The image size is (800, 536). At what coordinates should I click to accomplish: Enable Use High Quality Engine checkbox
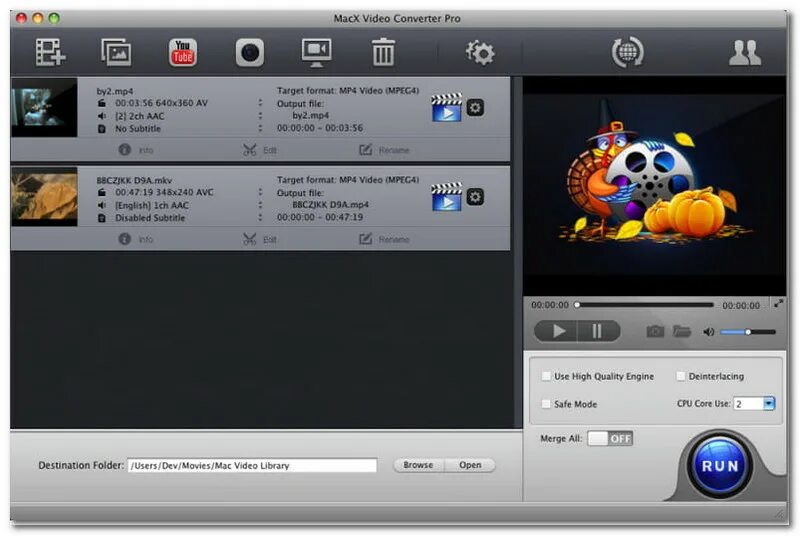(546, 376)
